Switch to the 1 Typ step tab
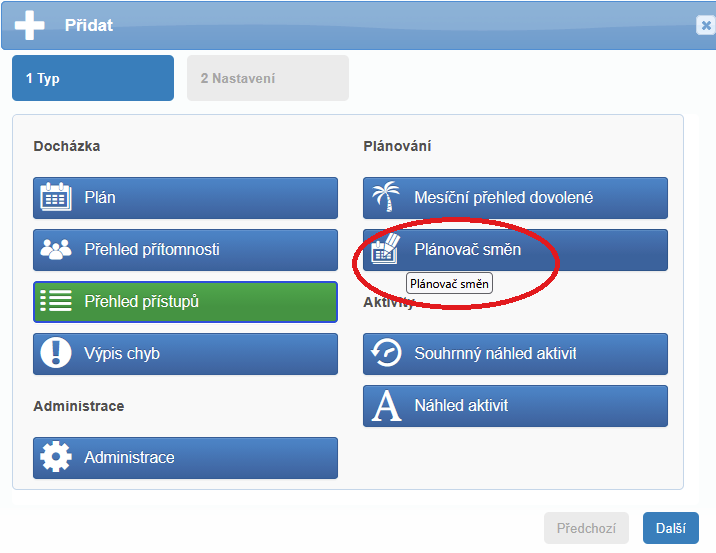 (x=92, y=78)
